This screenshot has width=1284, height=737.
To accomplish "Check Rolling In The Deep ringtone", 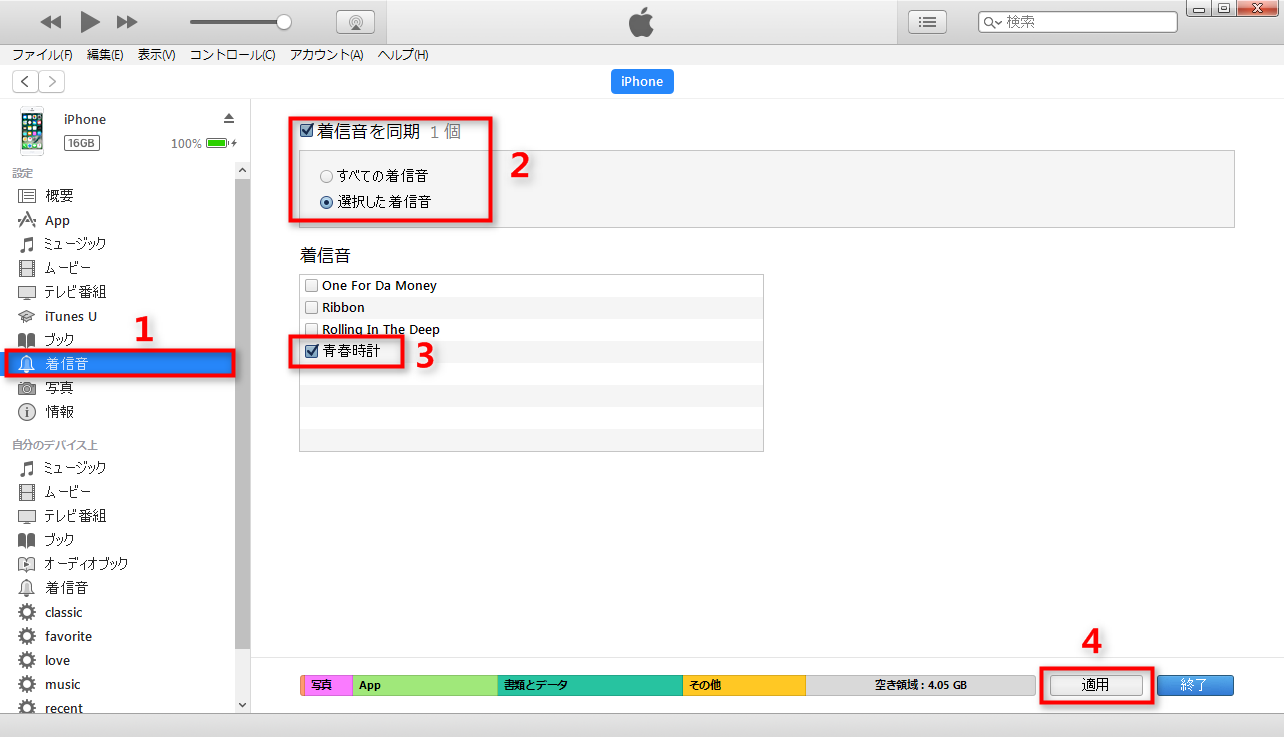I will tap(312, 330).
